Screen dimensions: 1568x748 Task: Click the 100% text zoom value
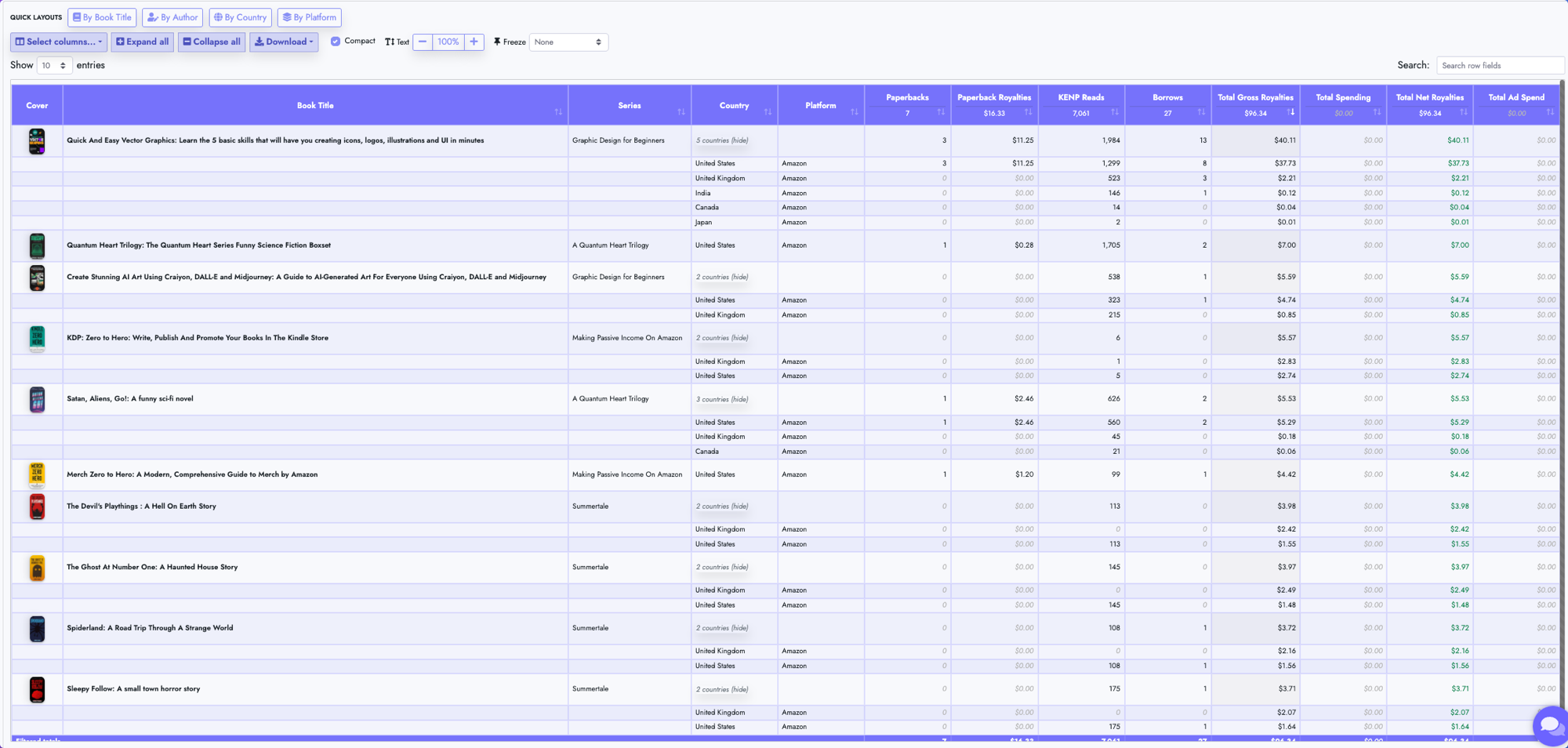(x=448, y=42)
